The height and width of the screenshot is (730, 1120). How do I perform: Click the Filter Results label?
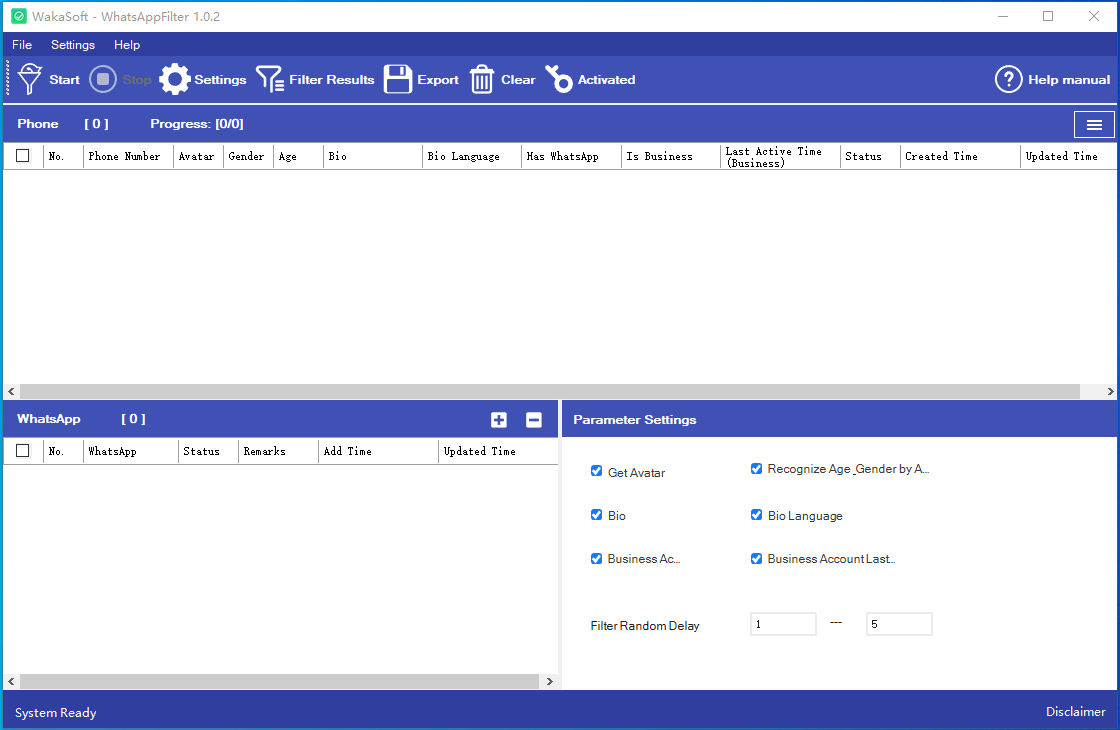[331, 79]
